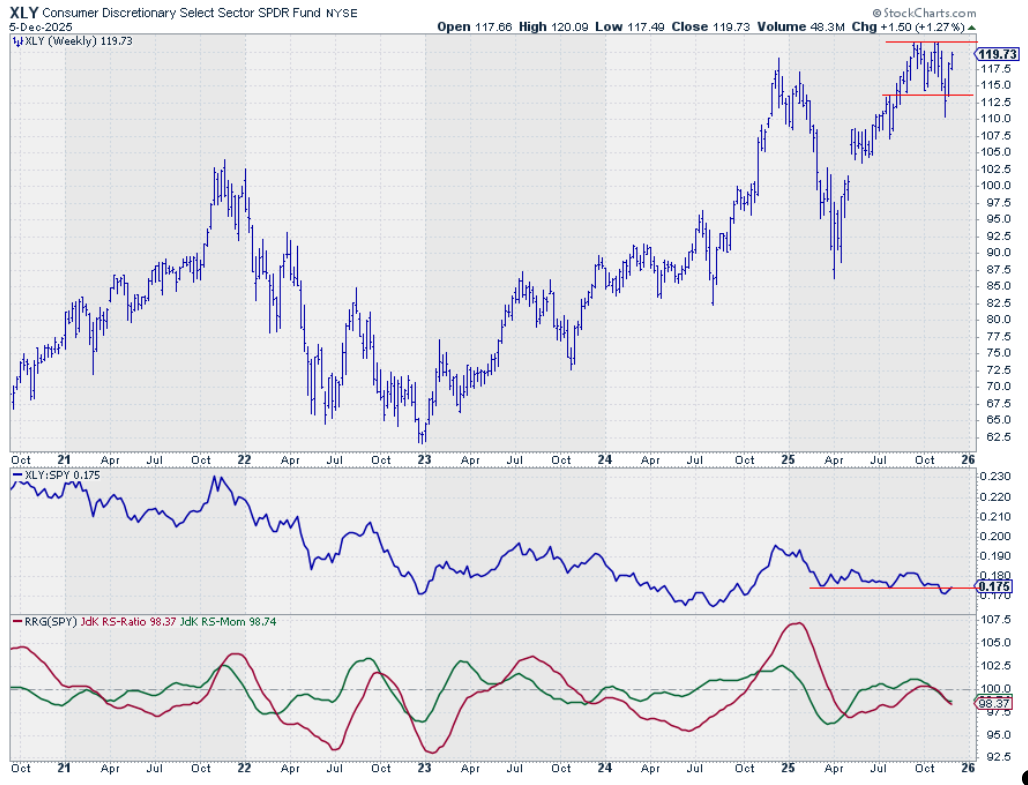Click the 0.220 ratio axis label

pyautogui.click(x=995, y=497)
